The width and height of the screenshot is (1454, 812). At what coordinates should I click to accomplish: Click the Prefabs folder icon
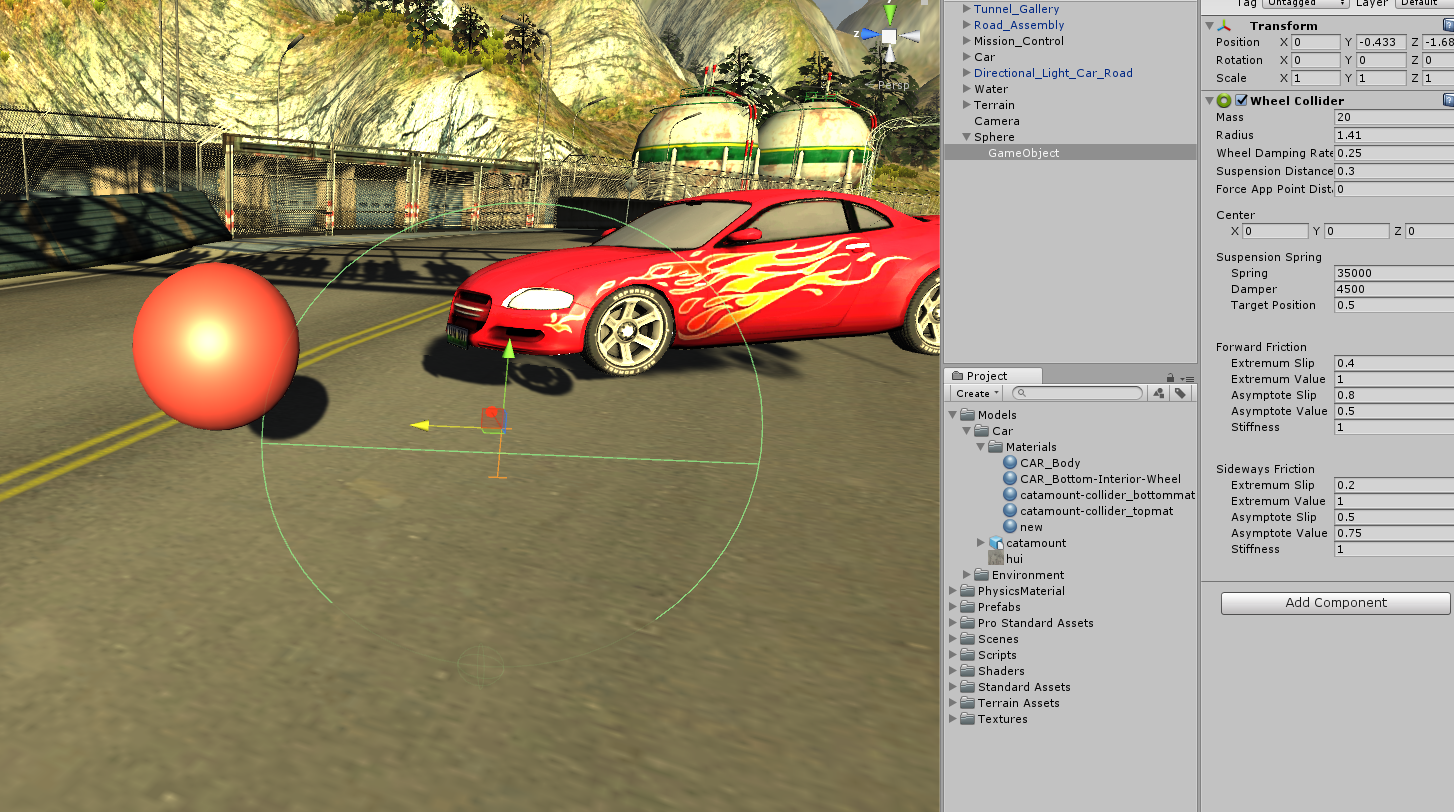point(967,607)
